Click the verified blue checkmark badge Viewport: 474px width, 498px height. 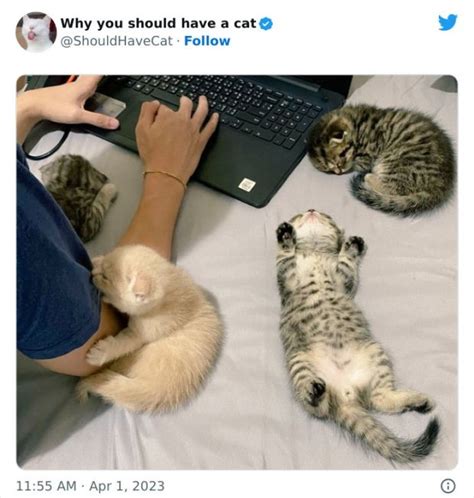266,24
